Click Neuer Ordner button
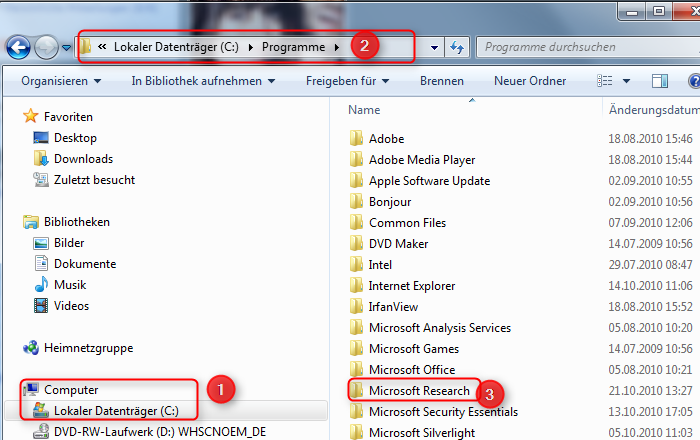700x440 pixels. click(530, 81)
